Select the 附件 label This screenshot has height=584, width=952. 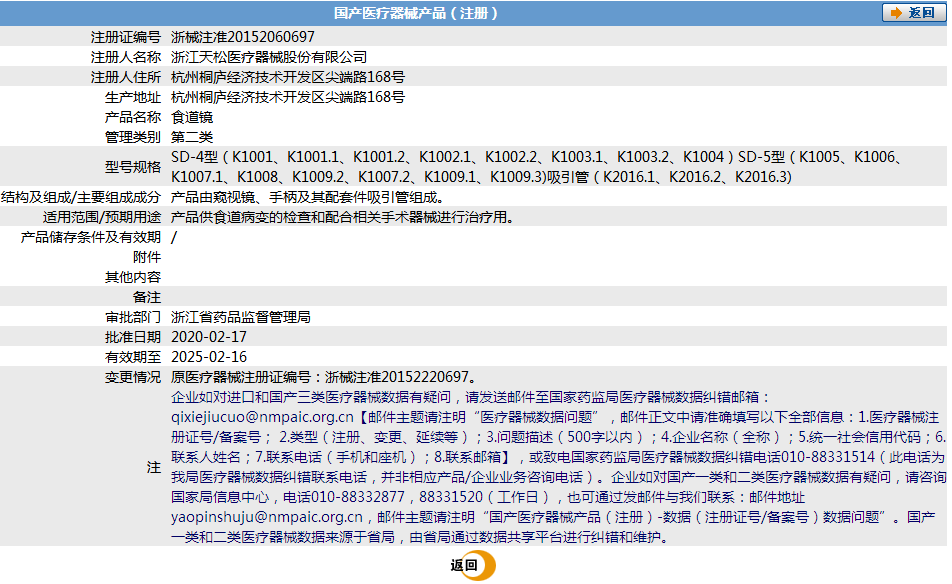coord(147,257)
